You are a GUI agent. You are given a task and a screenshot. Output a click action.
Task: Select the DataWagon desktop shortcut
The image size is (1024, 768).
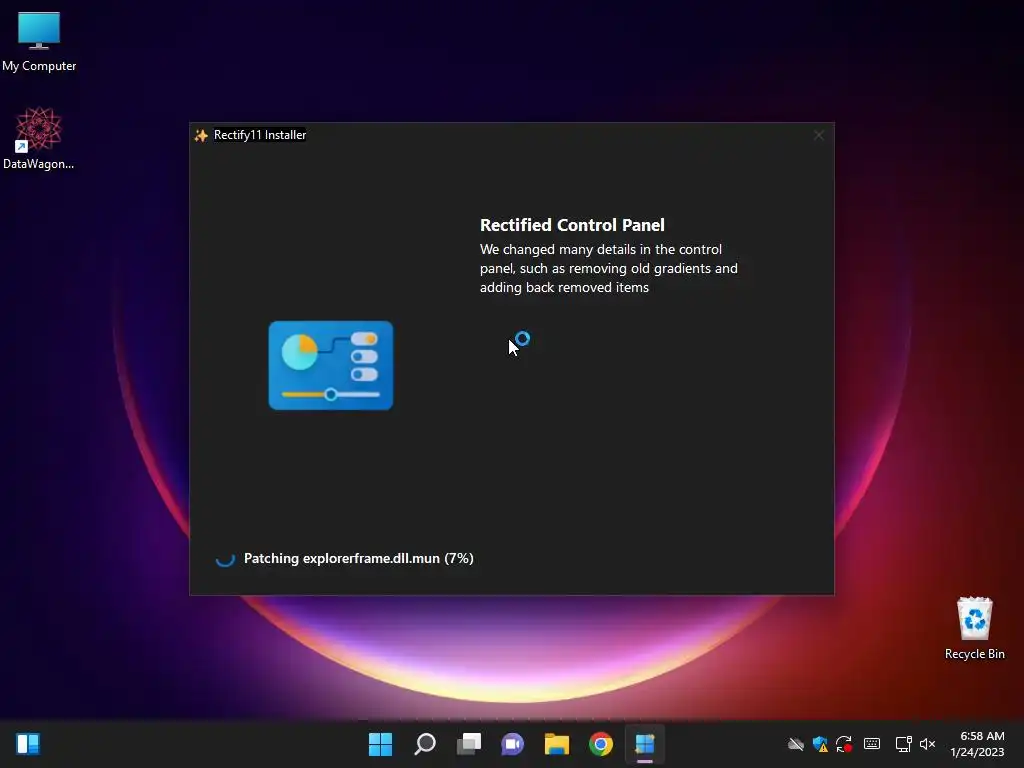(x=39, y=138)
